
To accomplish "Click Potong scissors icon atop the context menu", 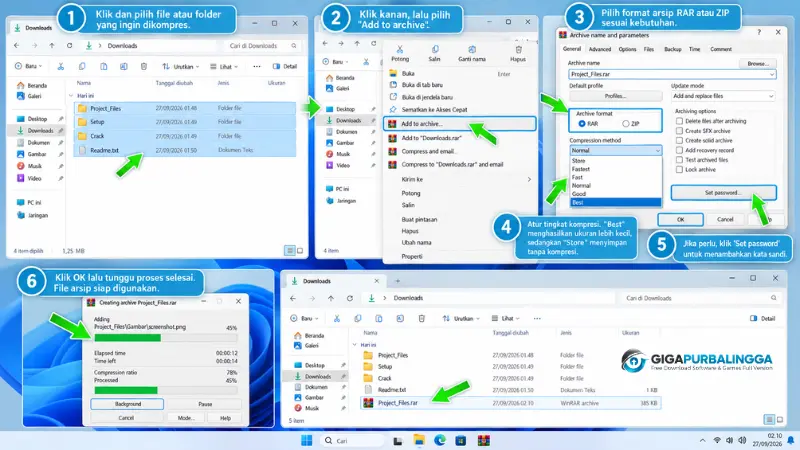I will [x=400, y=49].
